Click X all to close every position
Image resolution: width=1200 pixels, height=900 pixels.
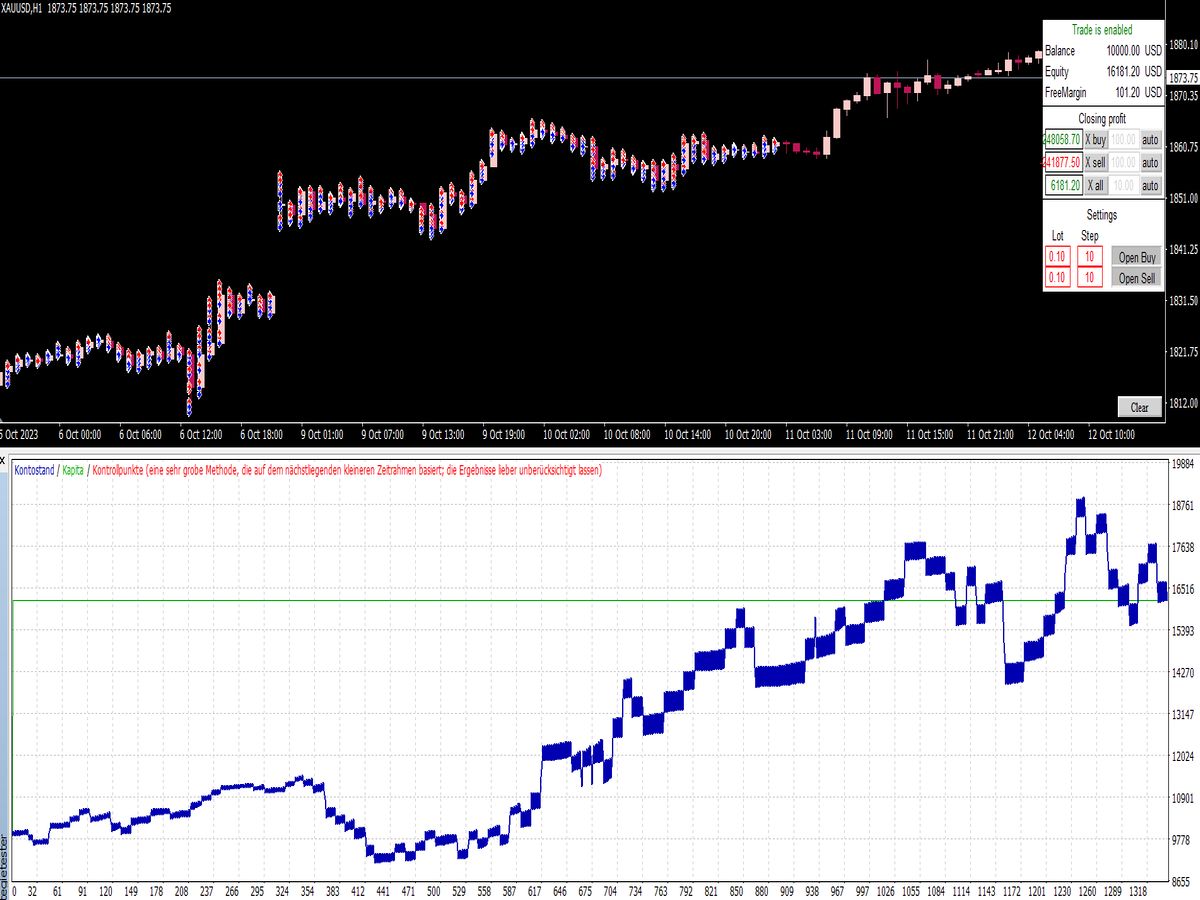coord(1095,185)
